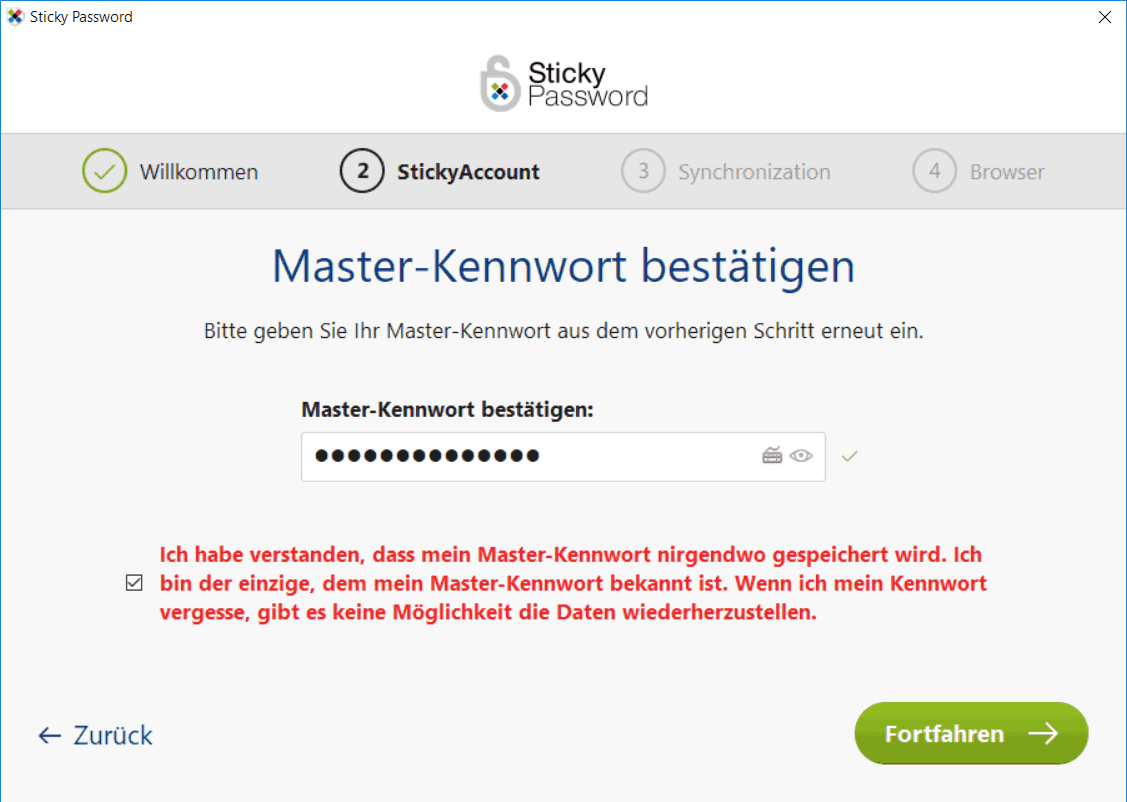Click the step 2 number circle

tap(362, 171)
